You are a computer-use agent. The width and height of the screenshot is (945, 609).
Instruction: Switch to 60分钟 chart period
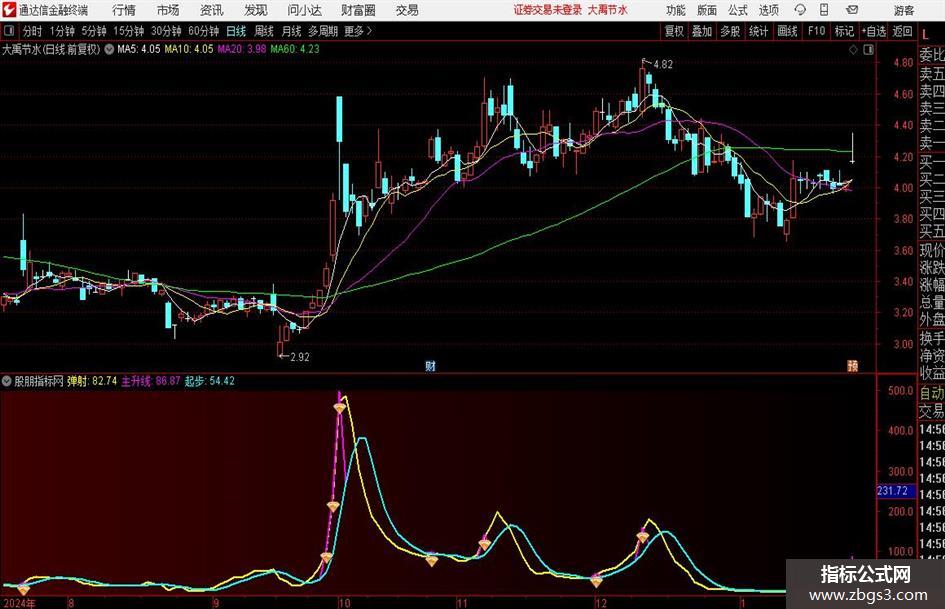pyautogui.click(x=204, y=31)
